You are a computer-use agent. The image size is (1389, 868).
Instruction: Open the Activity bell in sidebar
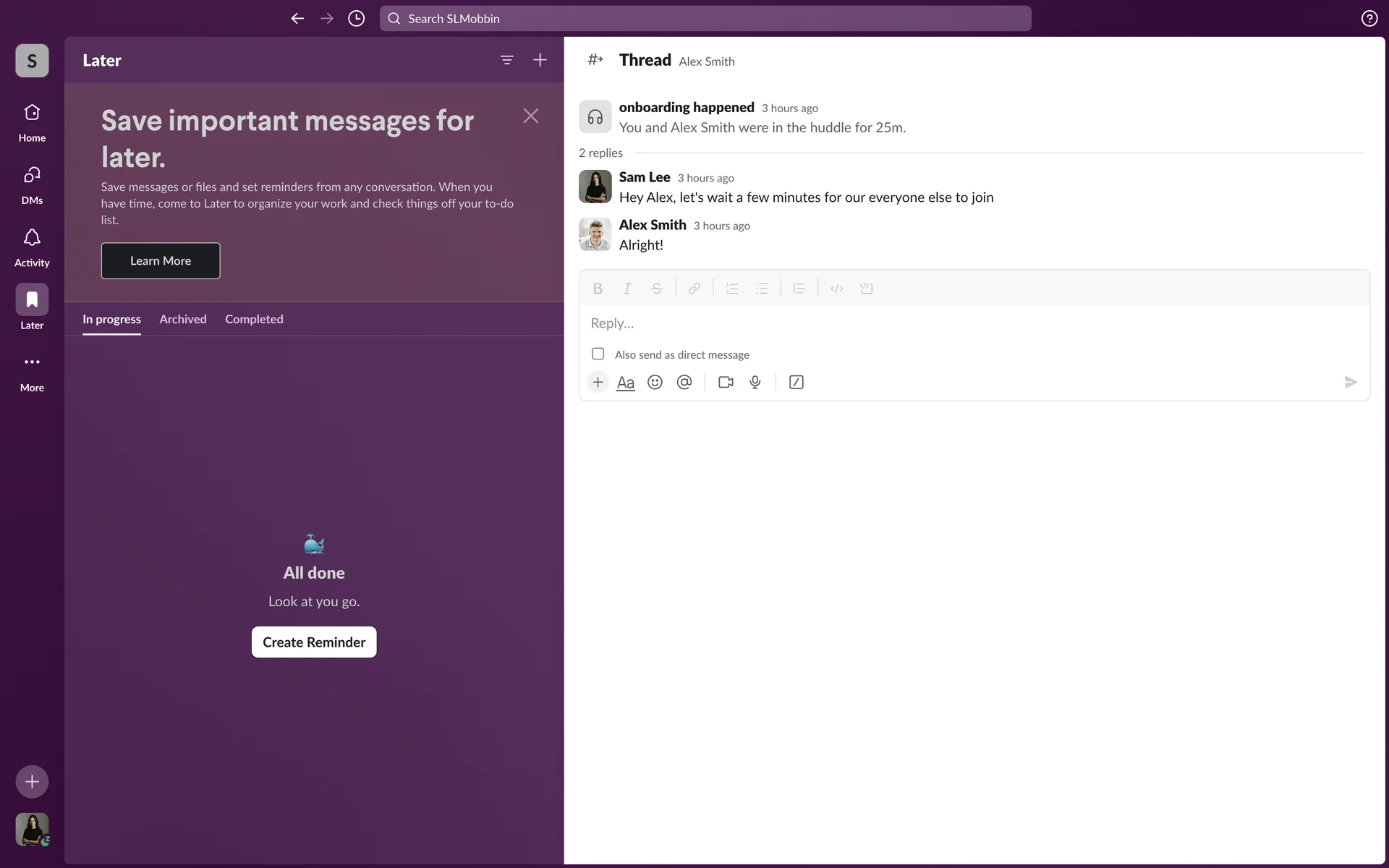[x=32, y=246]
